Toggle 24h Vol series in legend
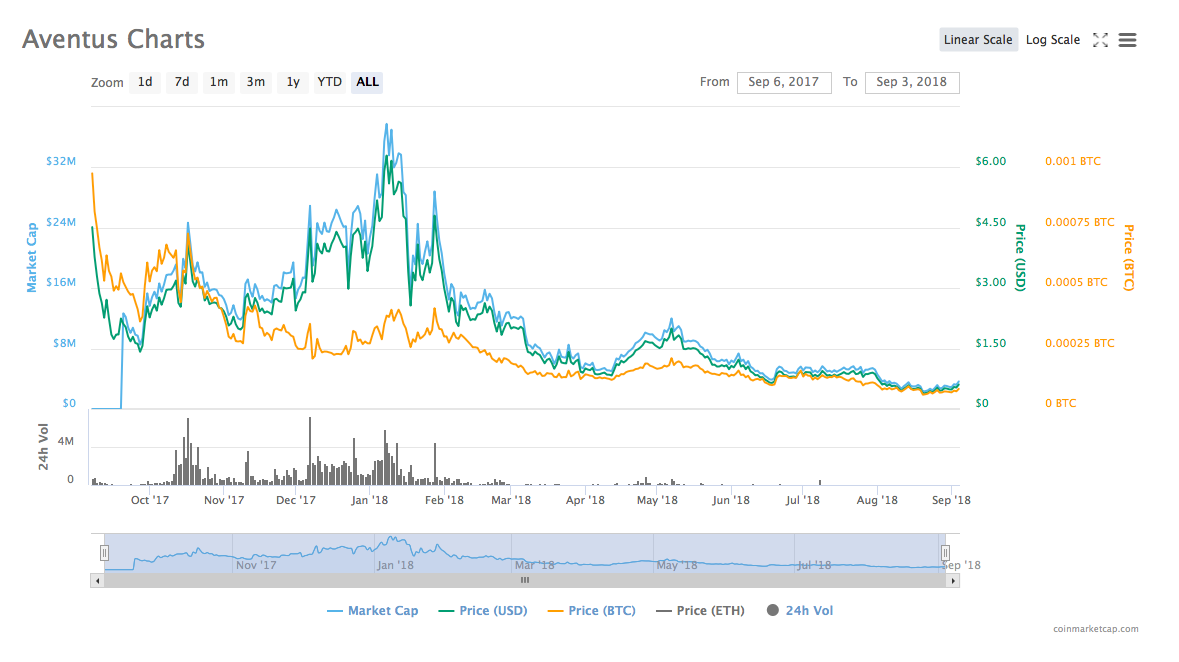The width and height of the screenshot is (1179, 662). point(799,611)
